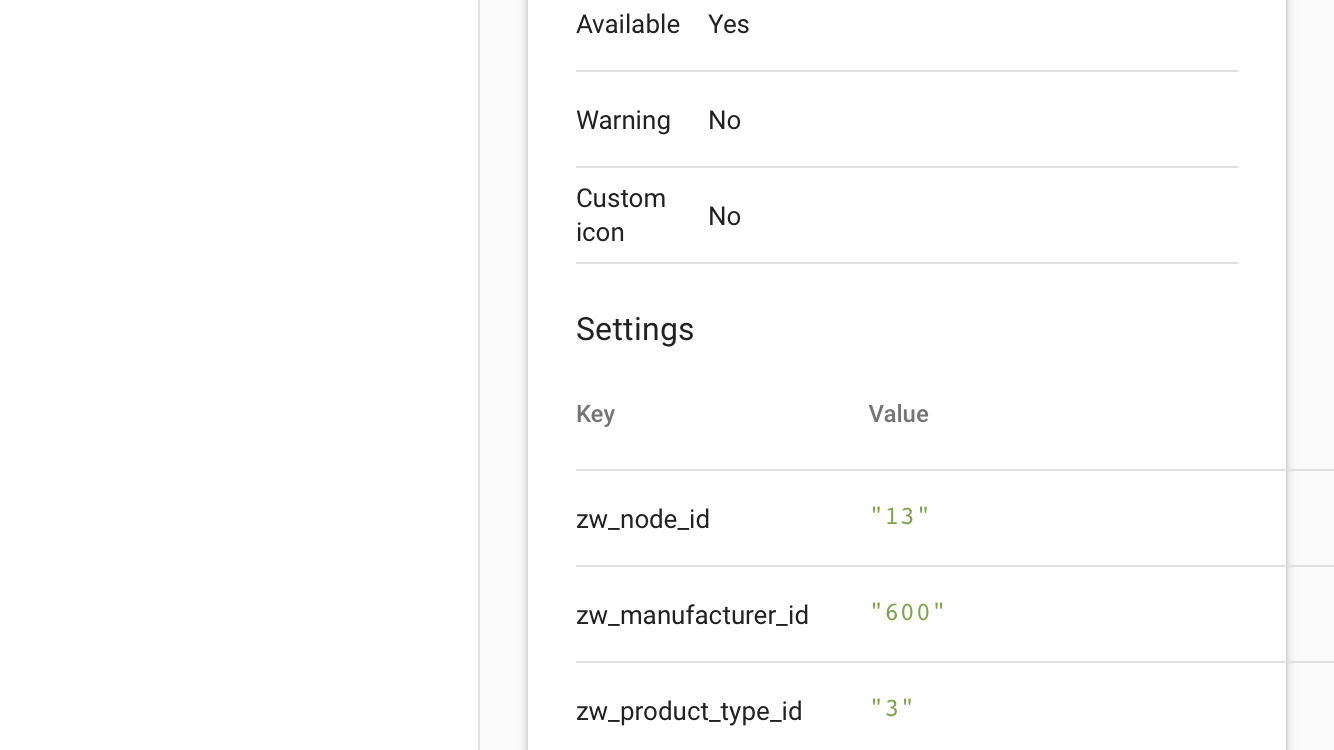
Task: Click the Warning property label
Action: pyautogui.click(x=623, y=120)
